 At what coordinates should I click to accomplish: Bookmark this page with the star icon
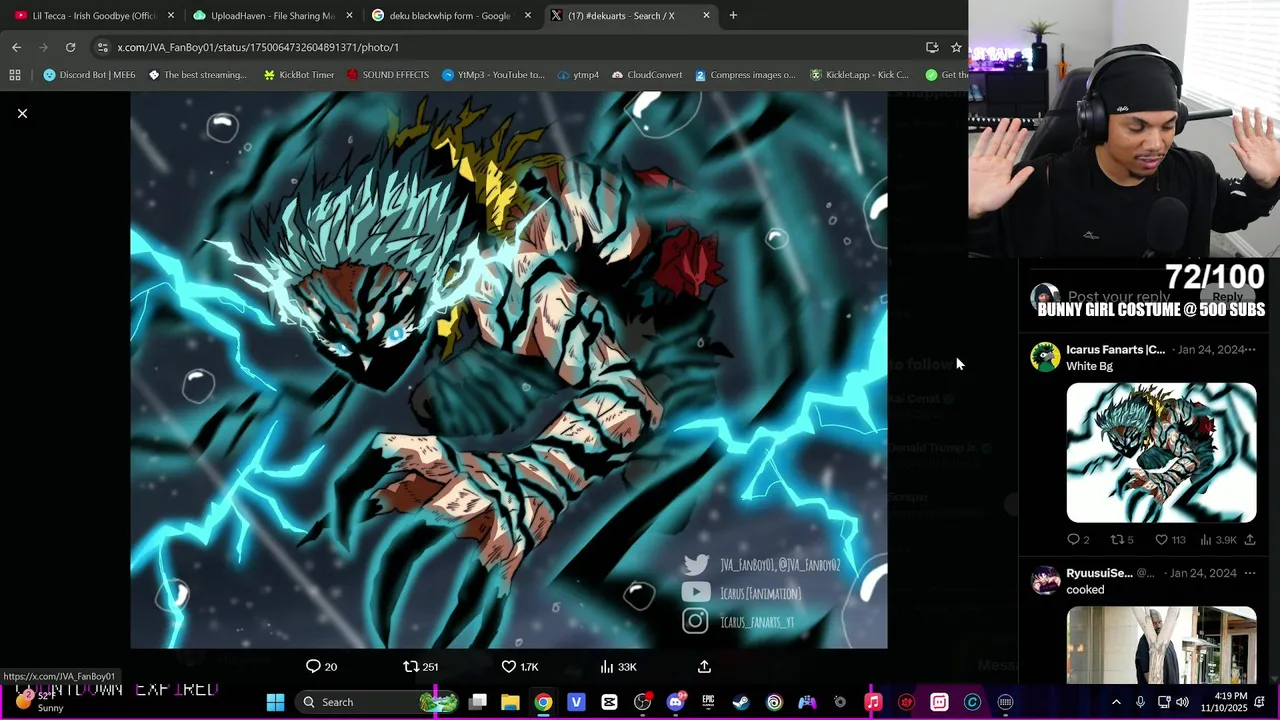[x=956, y=47]
